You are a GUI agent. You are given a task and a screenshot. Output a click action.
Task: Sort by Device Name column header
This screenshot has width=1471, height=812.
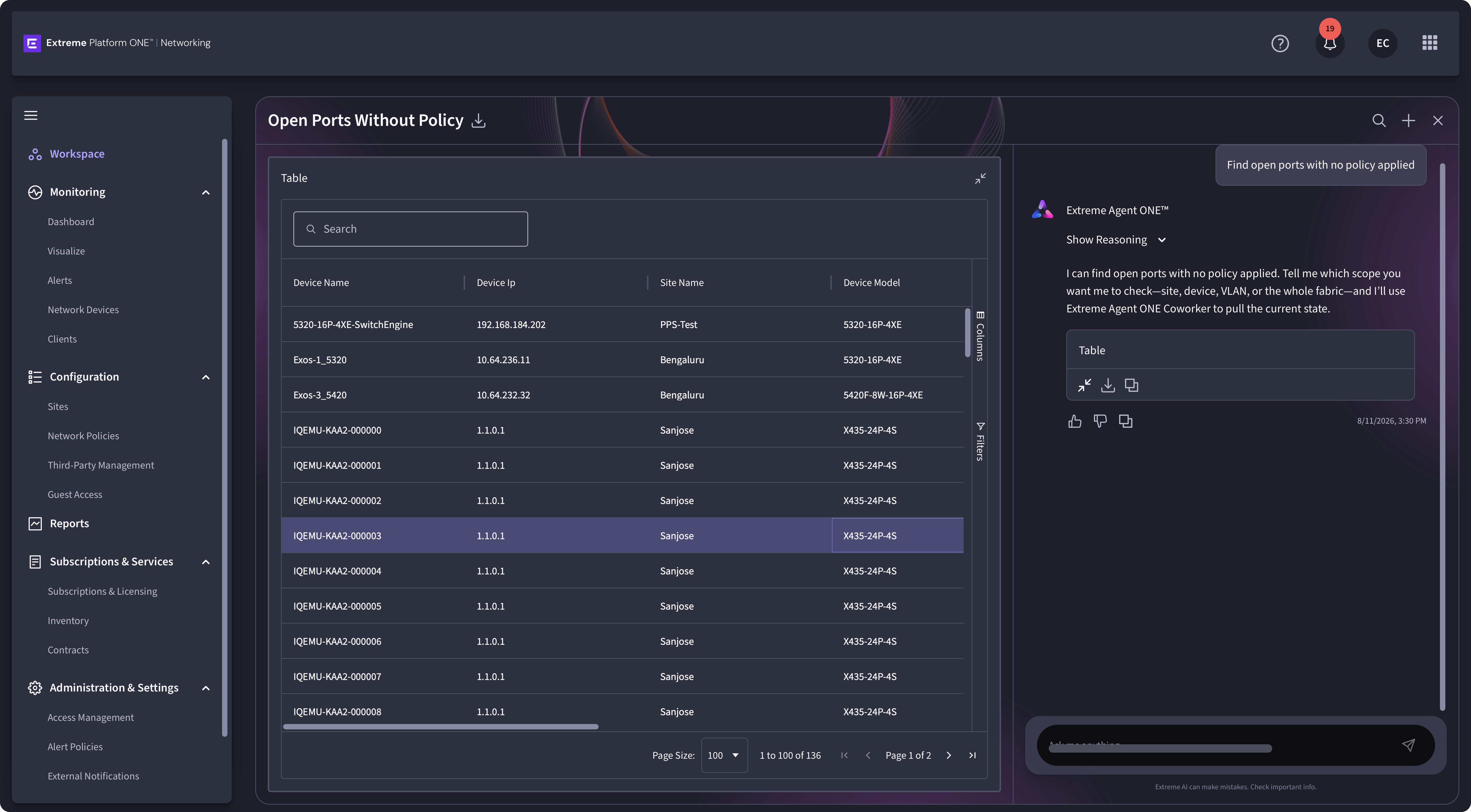point(321,283)
